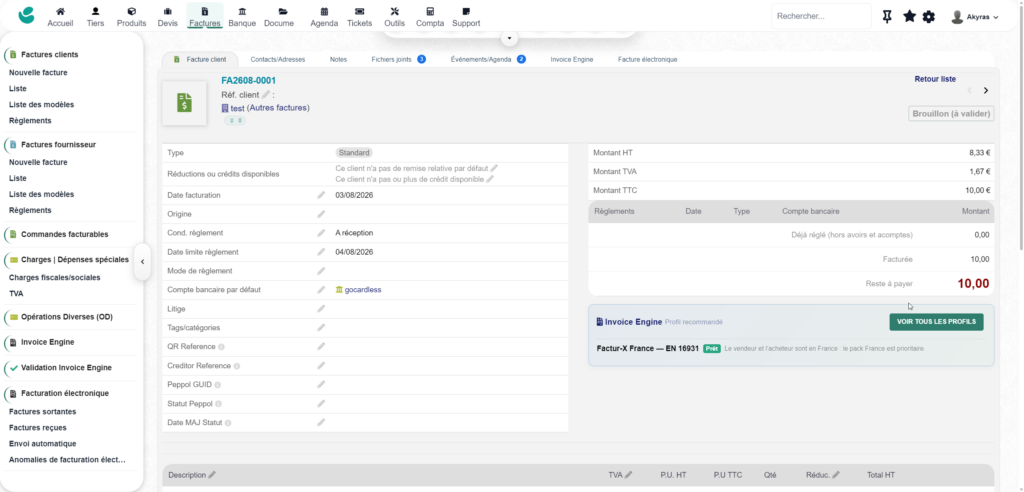Edit Compte bancaire par défaut pencil
The height and width of the screenshot is (492, 1024).
pos(321,290)
